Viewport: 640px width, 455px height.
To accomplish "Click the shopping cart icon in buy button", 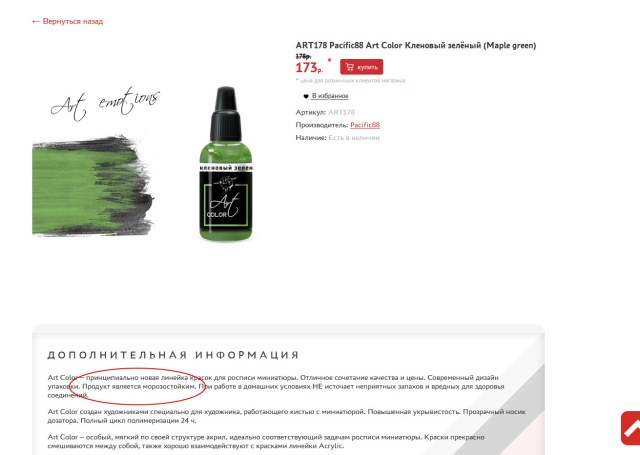I will click(350, 67).
